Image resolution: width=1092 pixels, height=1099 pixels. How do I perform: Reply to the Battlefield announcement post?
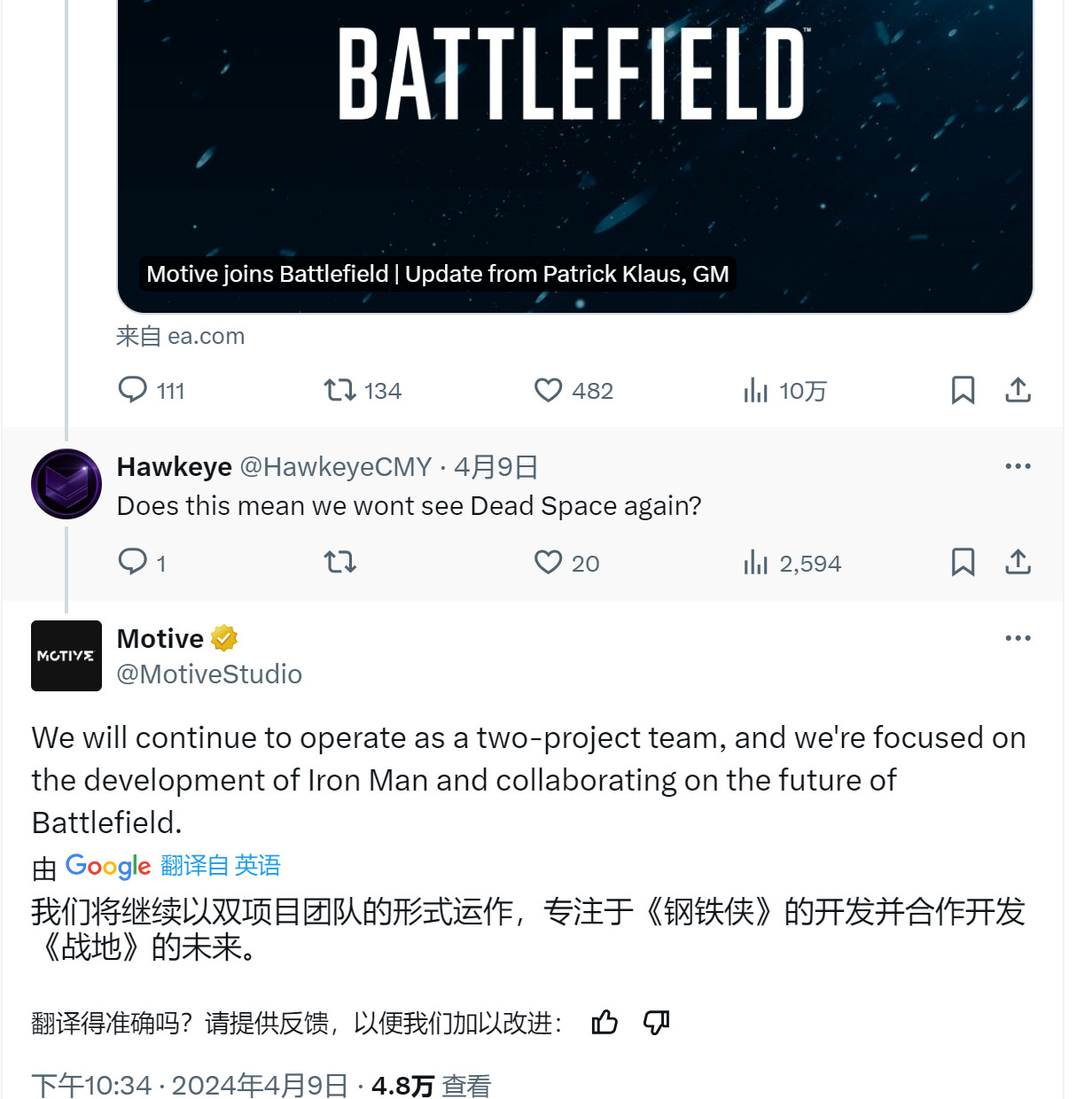point(133,390)
